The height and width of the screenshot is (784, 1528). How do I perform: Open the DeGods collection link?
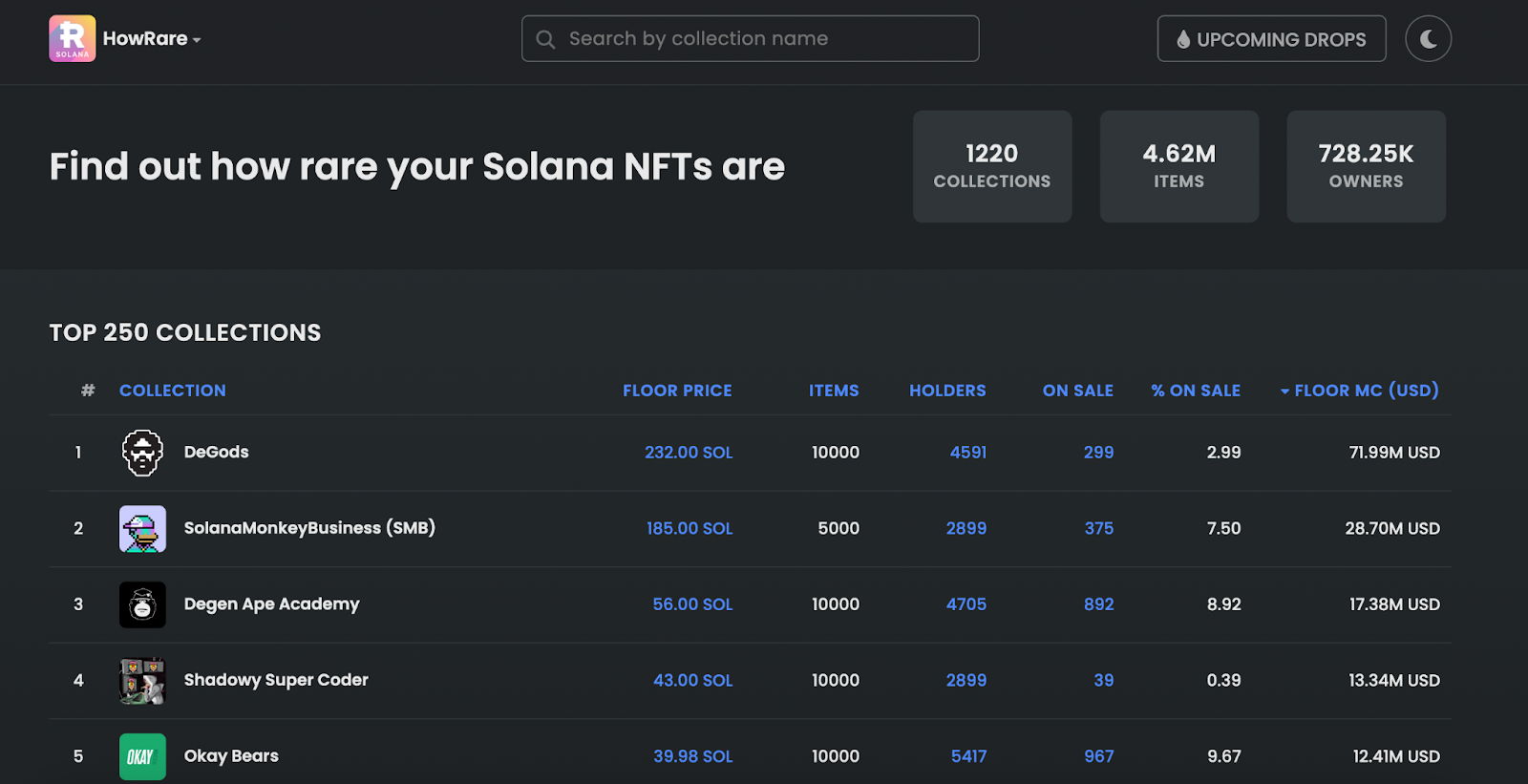pos(217,452)
